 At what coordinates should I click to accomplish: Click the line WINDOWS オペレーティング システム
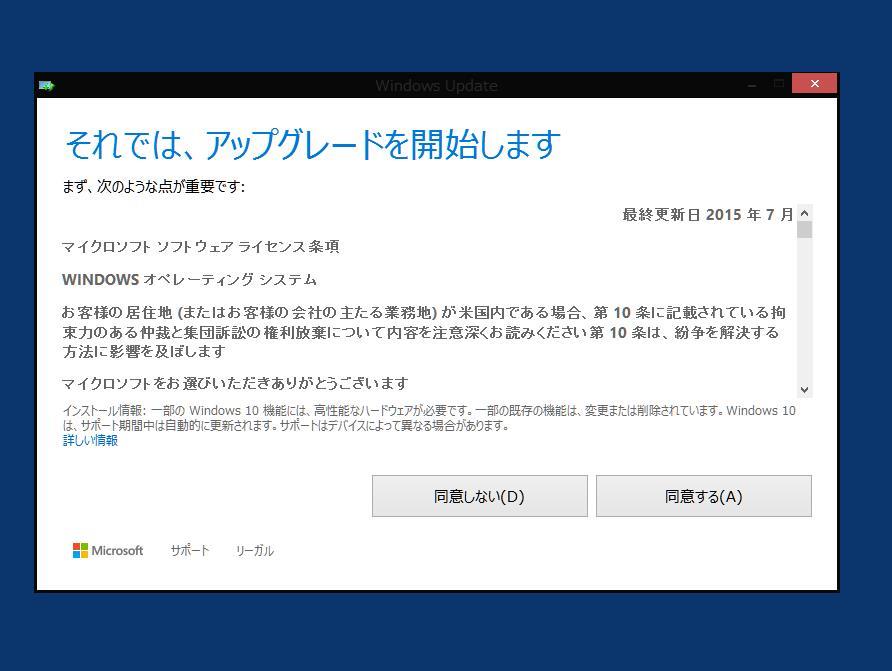[x=189, y=280]
